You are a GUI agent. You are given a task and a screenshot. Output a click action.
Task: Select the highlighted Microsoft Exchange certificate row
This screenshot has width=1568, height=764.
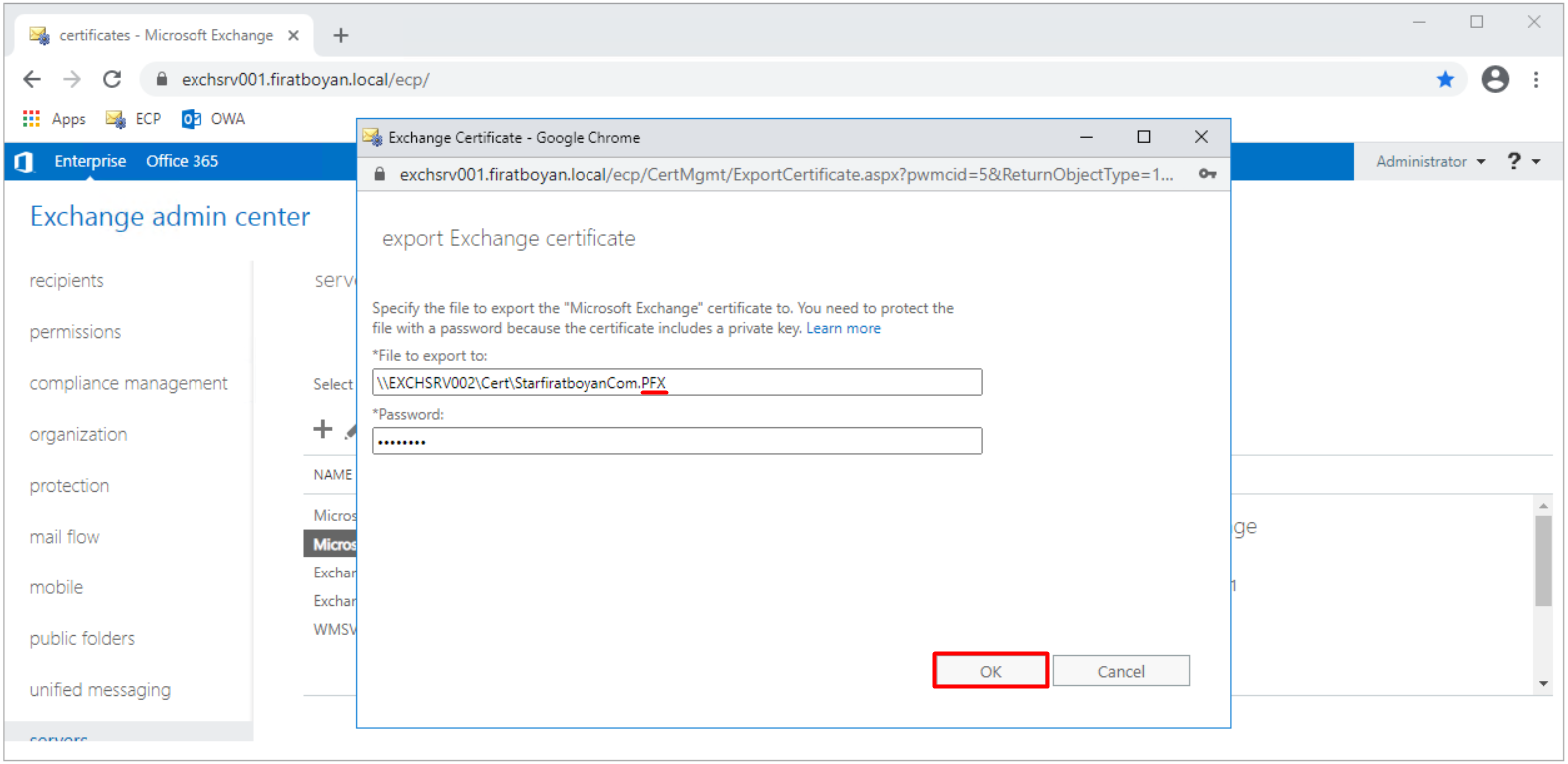[x=330, y=544]
